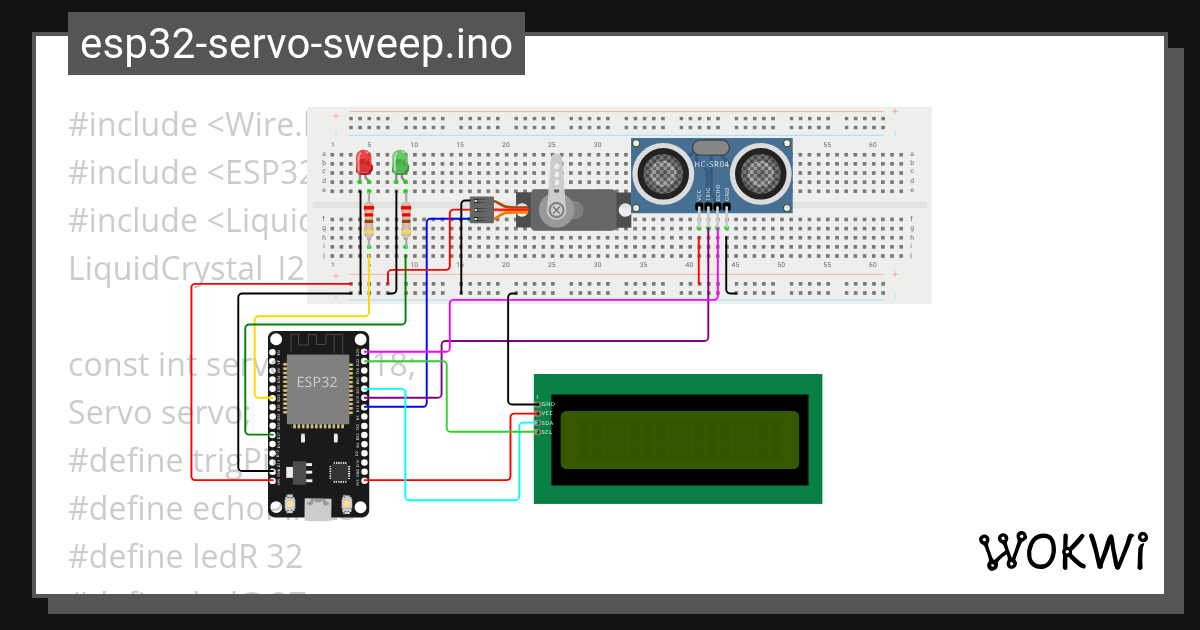The width and height of the screenshot is (1200, 630).
Task: Click the esp32-servo-sweep.ino tab title
Action: click(x=295, y=43)
